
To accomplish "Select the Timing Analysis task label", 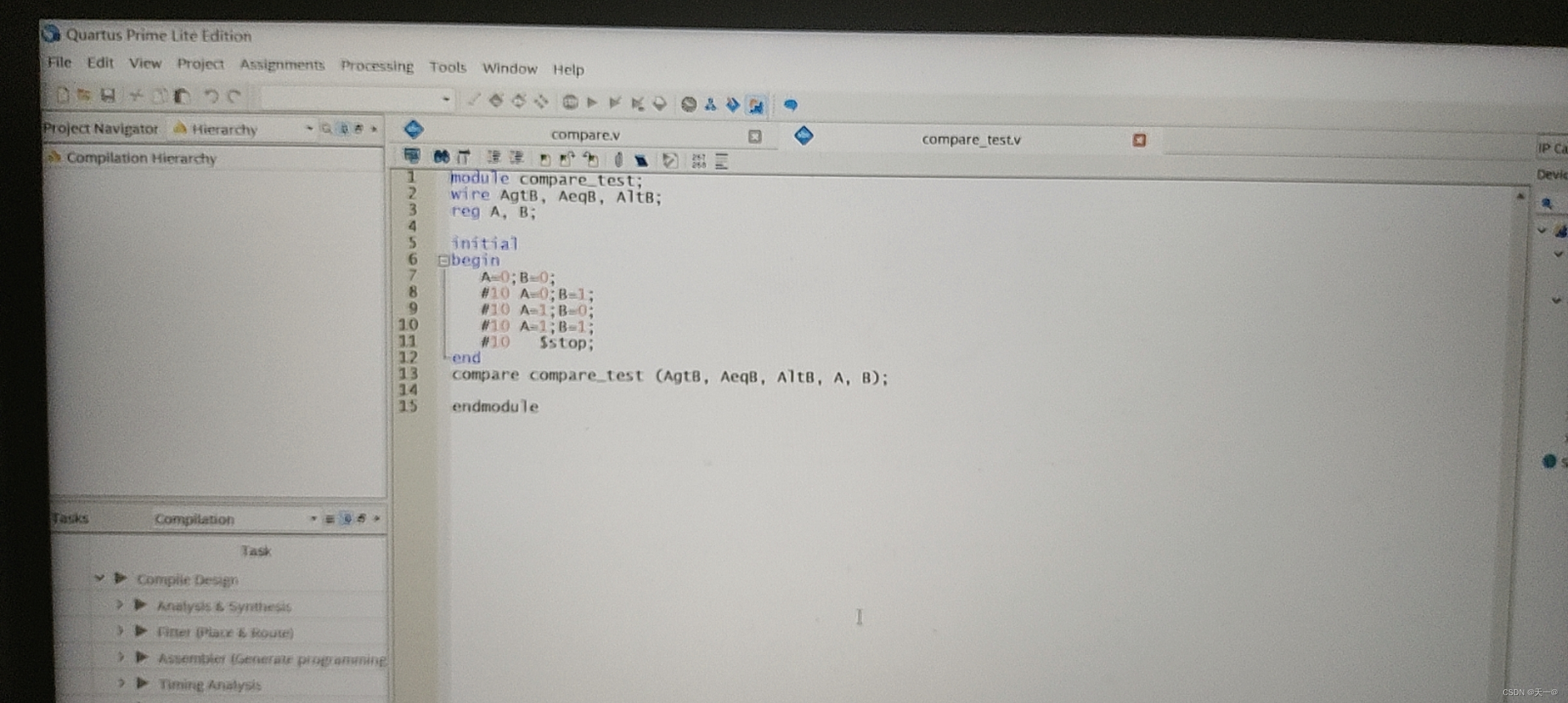I will click(210, 685).
